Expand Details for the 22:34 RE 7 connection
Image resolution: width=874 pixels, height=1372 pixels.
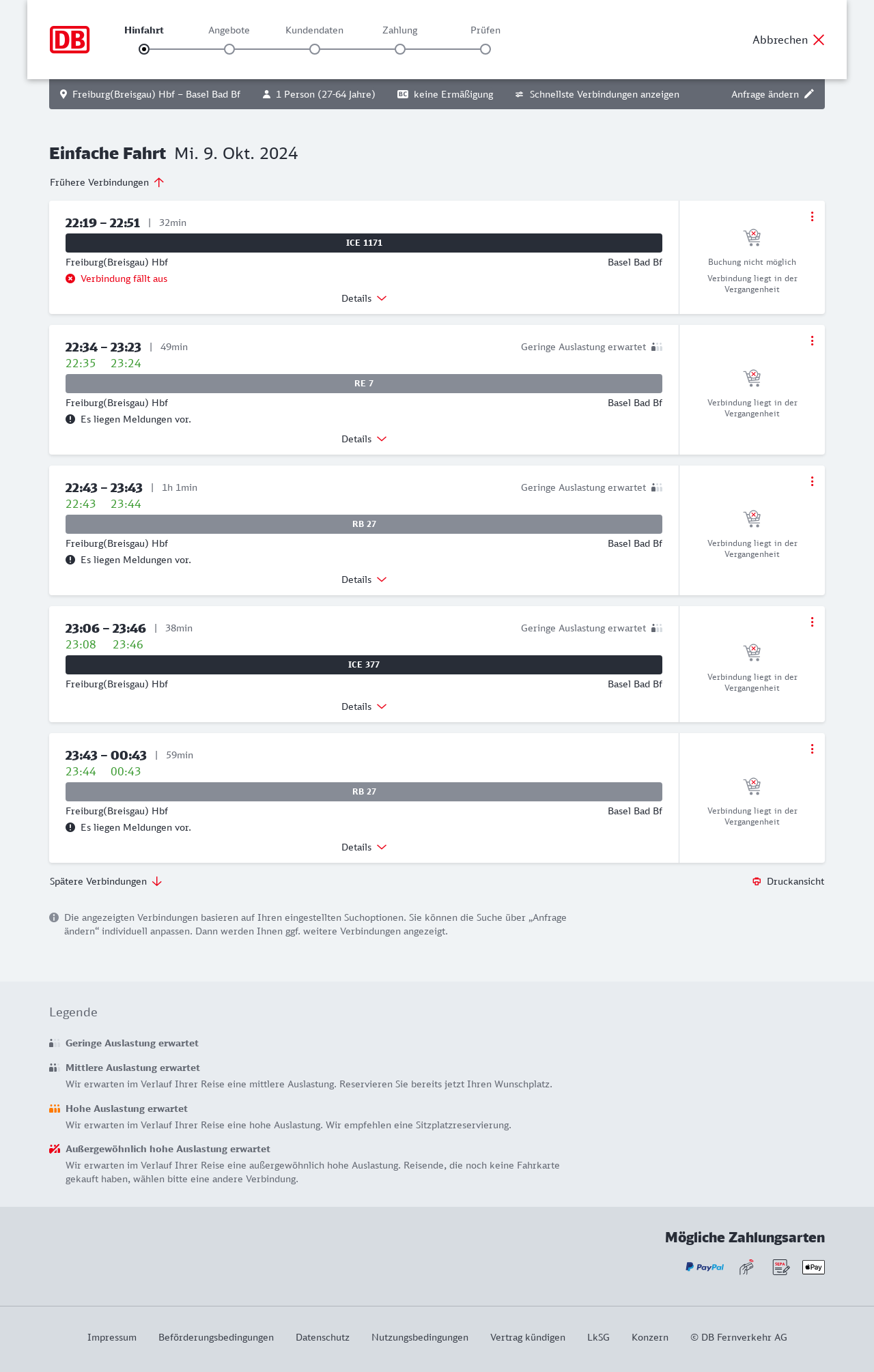[364, 439]
